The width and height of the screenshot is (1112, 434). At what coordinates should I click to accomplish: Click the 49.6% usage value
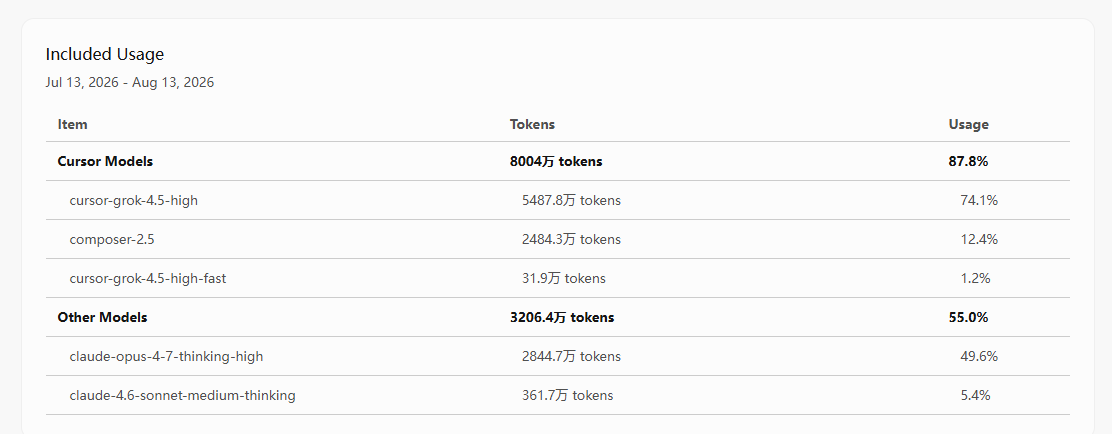point(979,357)
